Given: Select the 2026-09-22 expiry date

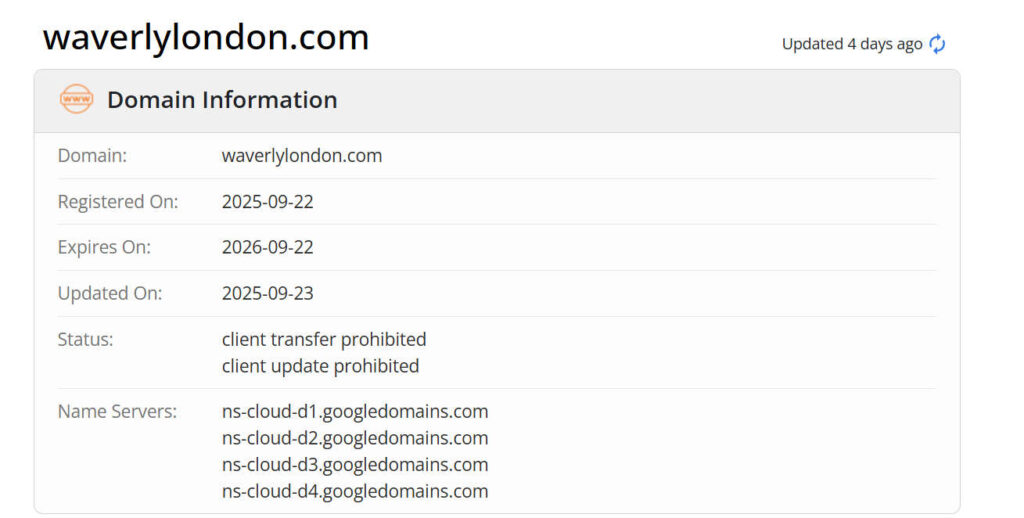Looking at the screenshot, I should pyautogui.click(x=268, y=247).
